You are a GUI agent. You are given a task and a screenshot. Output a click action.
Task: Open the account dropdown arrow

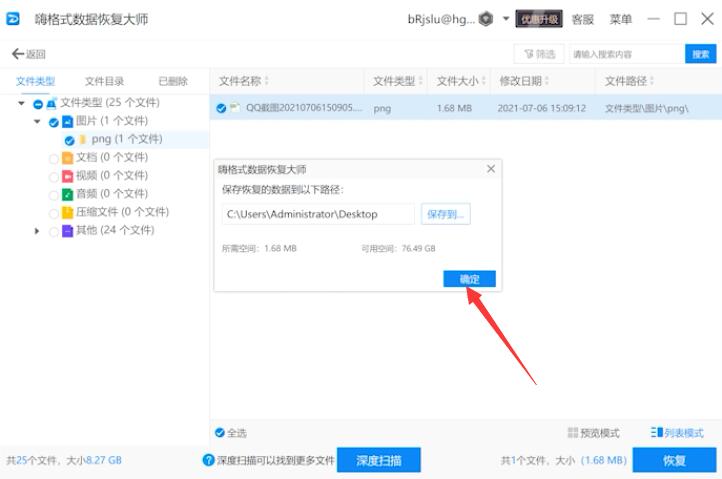click(x=506, y=19)
